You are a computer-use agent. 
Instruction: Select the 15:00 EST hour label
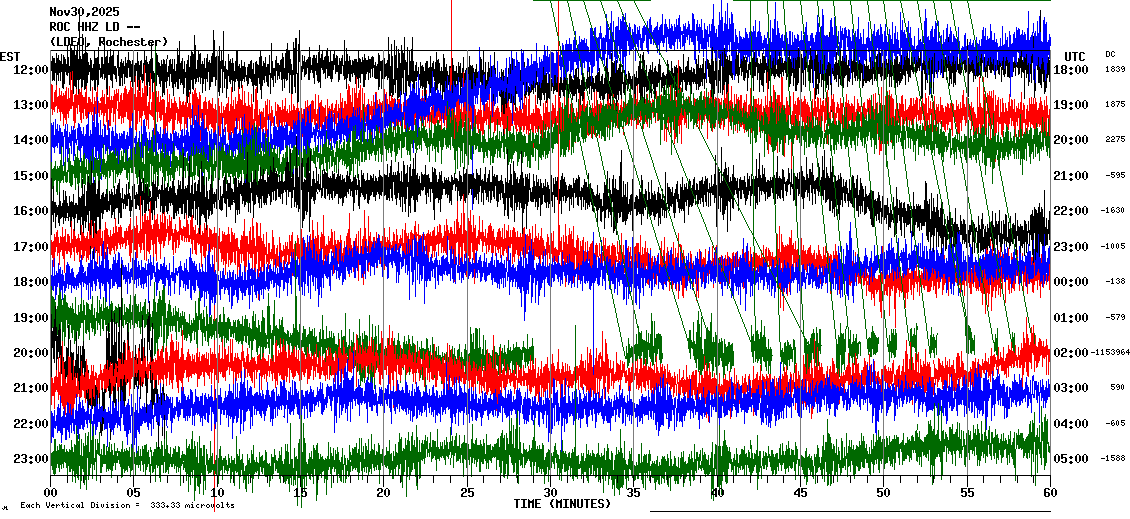31,176
